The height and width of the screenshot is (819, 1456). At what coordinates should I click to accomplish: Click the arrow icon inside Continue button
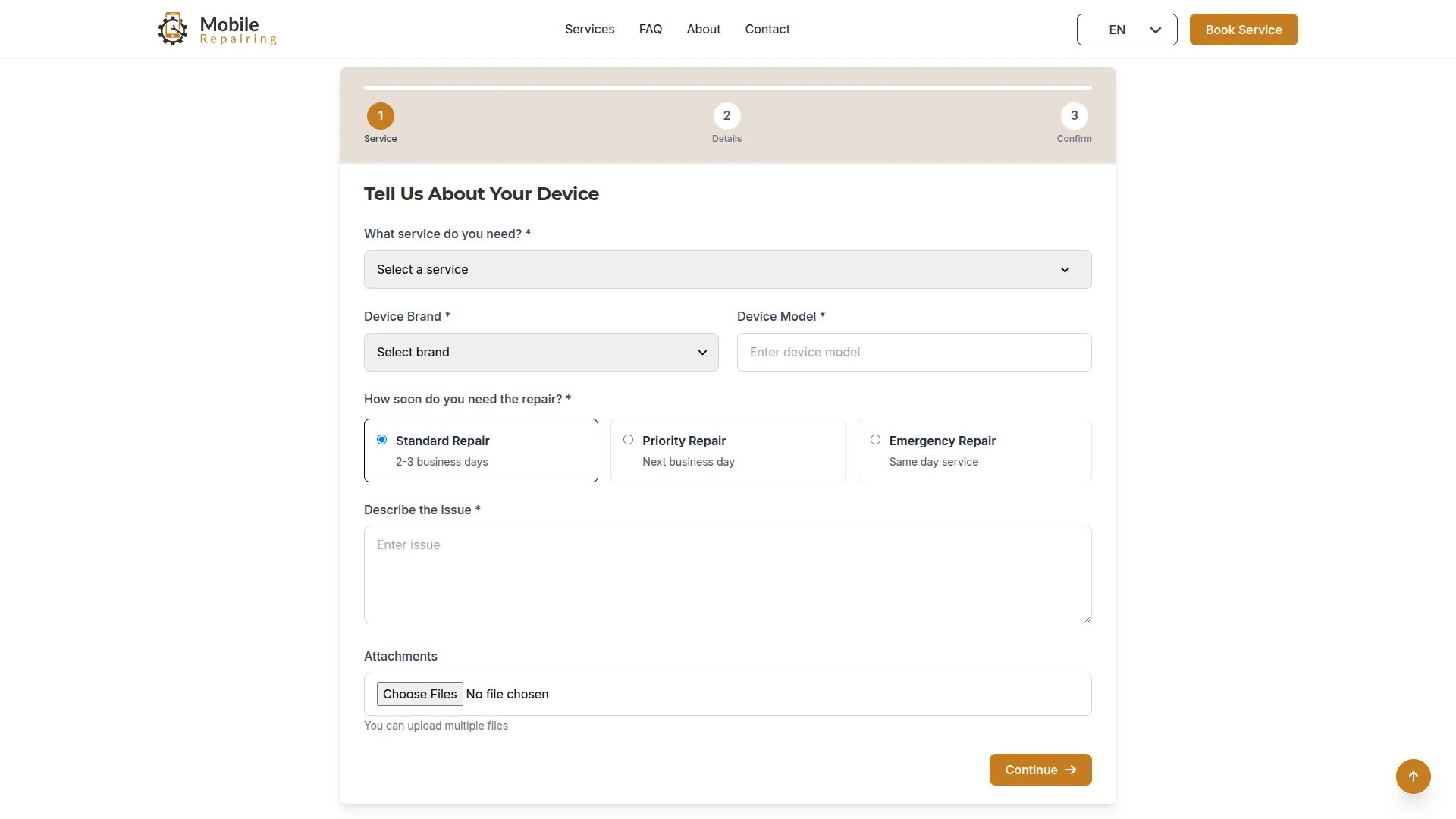[x=1071, y=770]
